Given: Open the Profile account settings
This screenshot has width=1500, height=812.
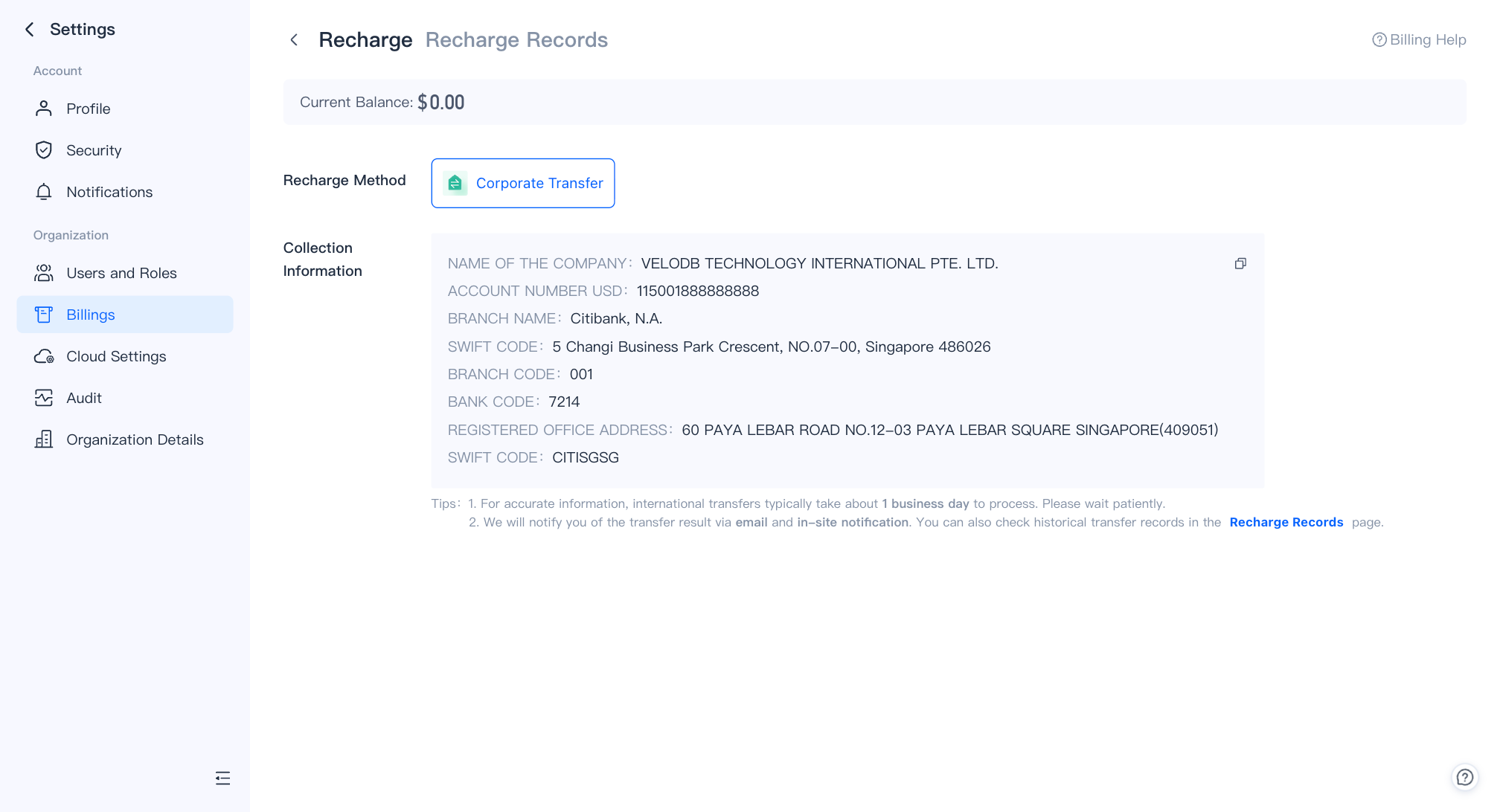Looking at the screenshot, I should click(88, 109).
